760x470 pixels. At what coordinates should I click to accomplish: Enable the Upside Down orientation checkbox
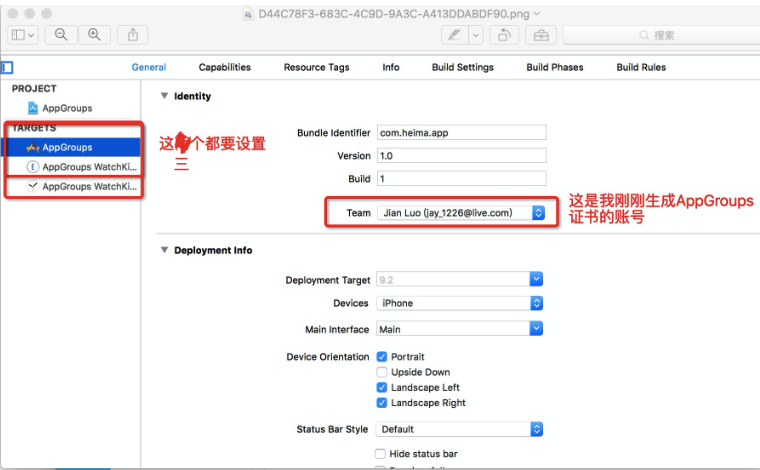pyautogui.click(x=382, y=372)
